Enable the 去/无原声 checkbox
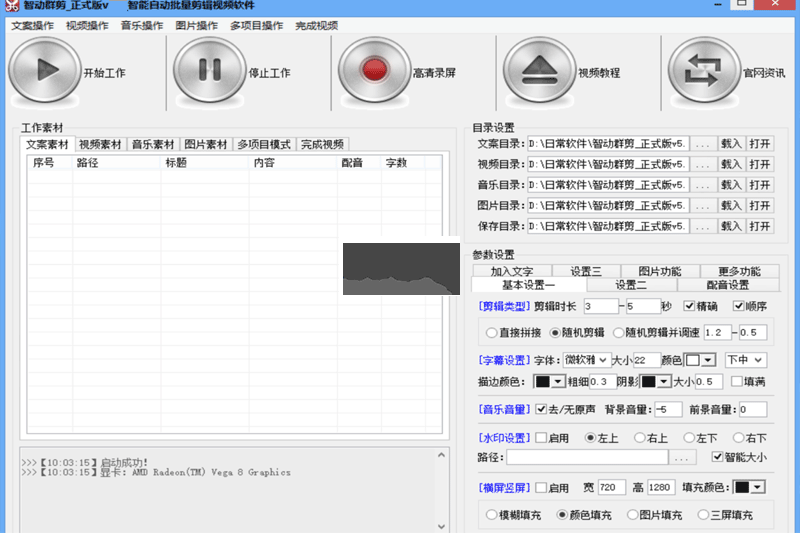This screenshot has width=800, height=533. pyautogui.click(x=541, y=409)
